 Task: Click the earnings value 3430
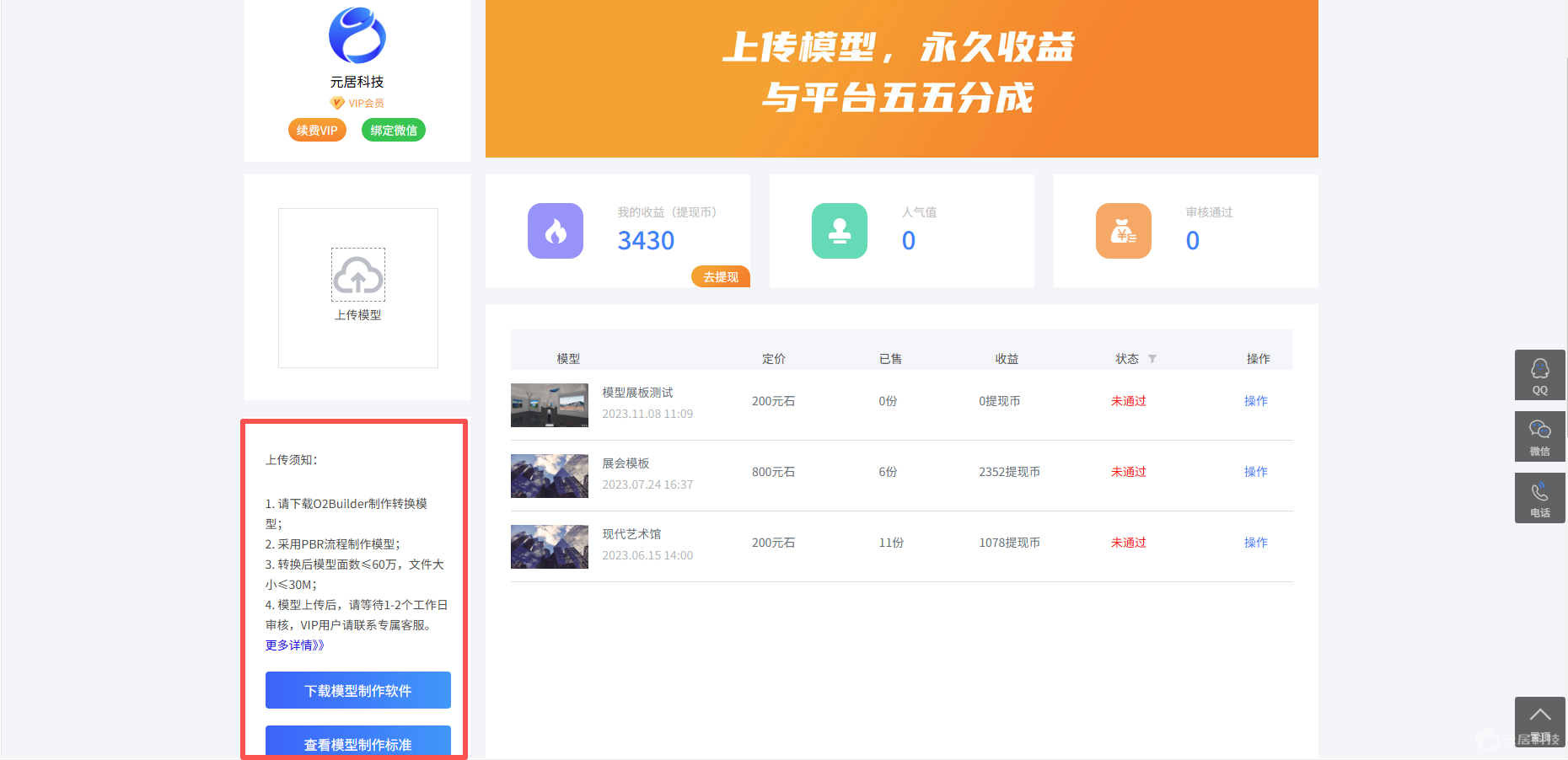[647, 241]
